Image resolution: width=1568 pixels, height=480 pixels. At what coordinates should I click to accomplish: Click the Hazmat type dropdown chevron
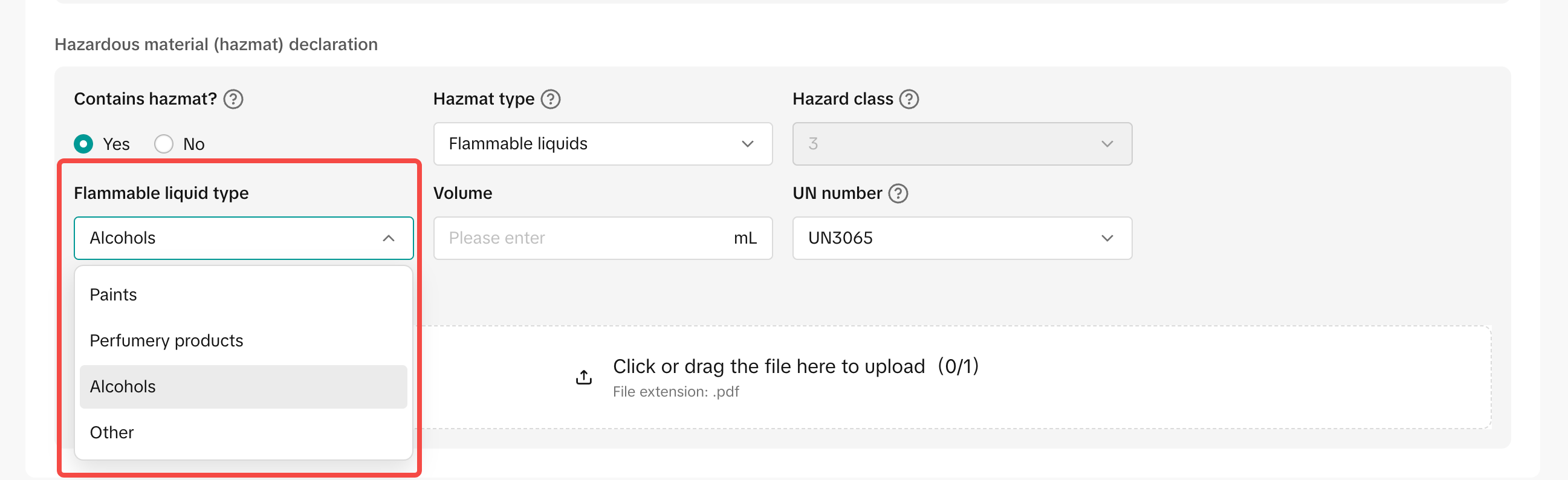tap(748, 144)
